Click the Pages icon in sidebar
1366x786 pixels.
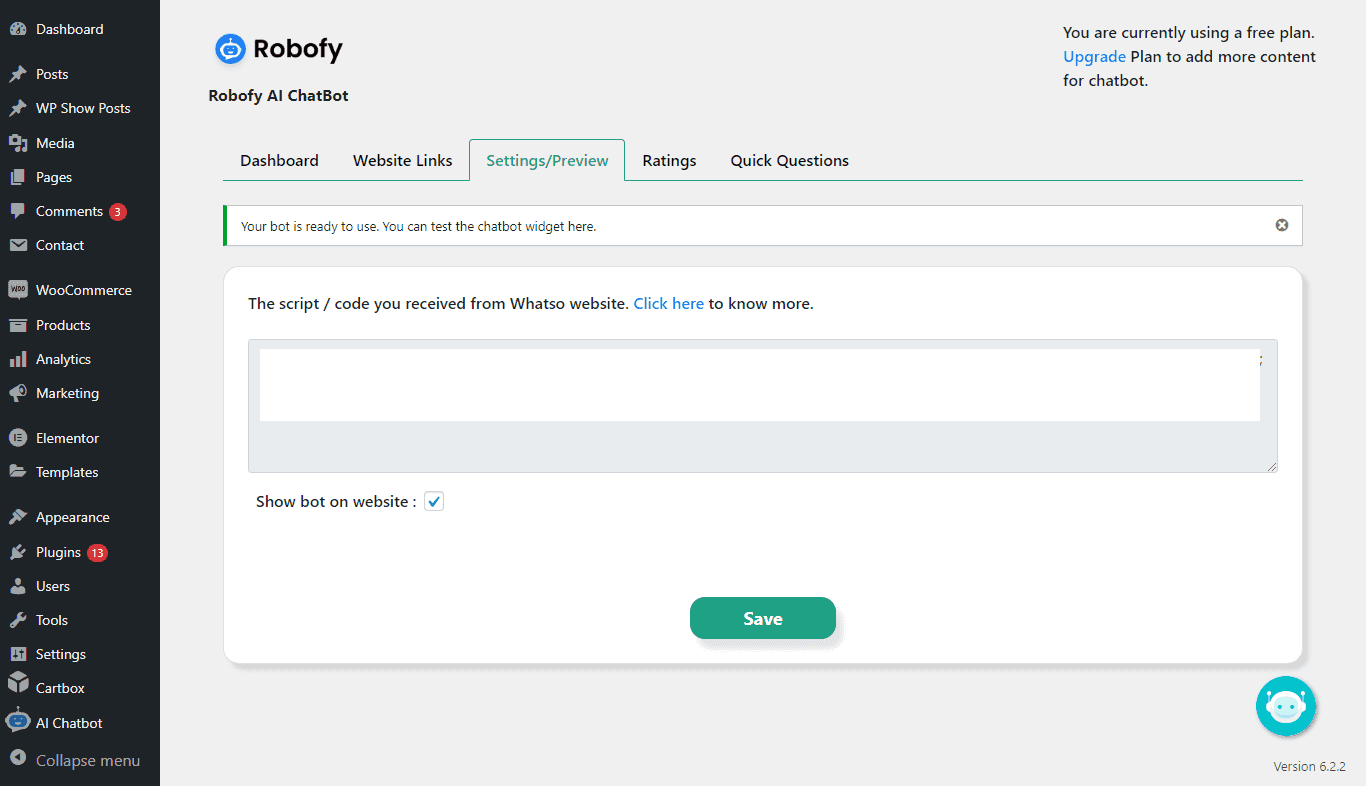tap(18, 177)
